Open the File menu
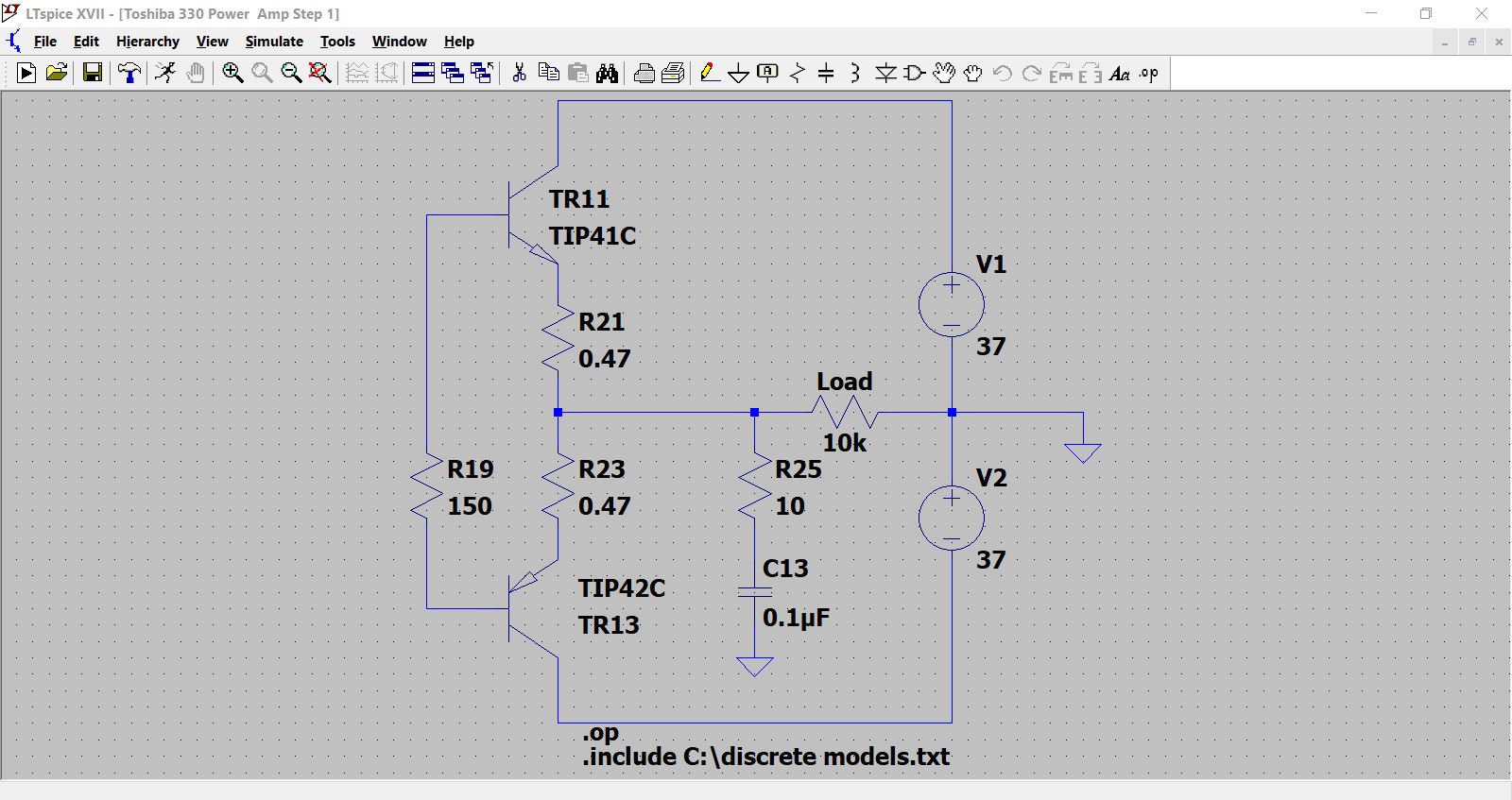1512x800 pixels. (45, 42)
